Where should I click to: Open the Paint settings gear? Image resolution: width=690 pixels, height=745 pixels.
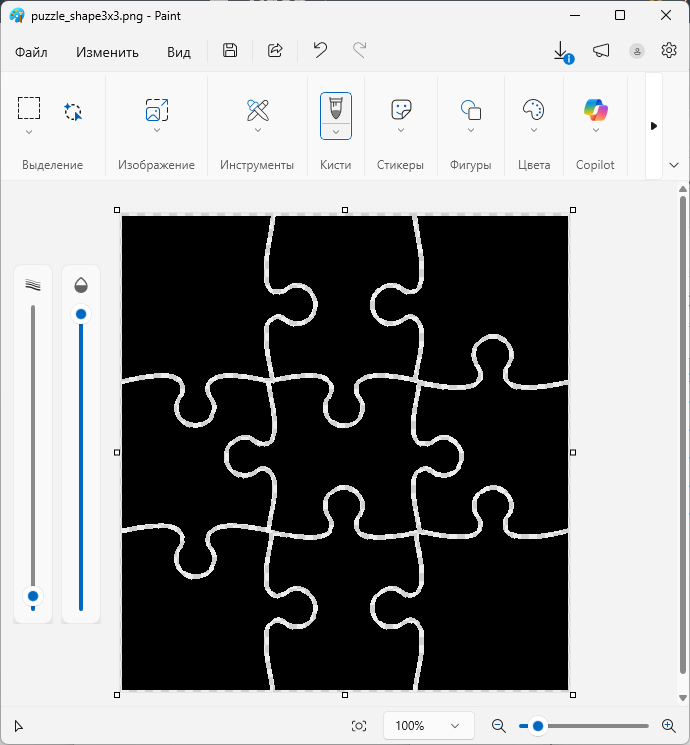click(x=669, y=51)
